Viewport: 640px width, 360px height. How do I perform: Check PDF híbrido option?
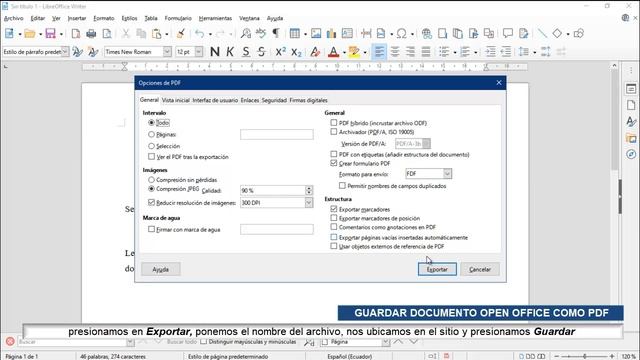334,122
